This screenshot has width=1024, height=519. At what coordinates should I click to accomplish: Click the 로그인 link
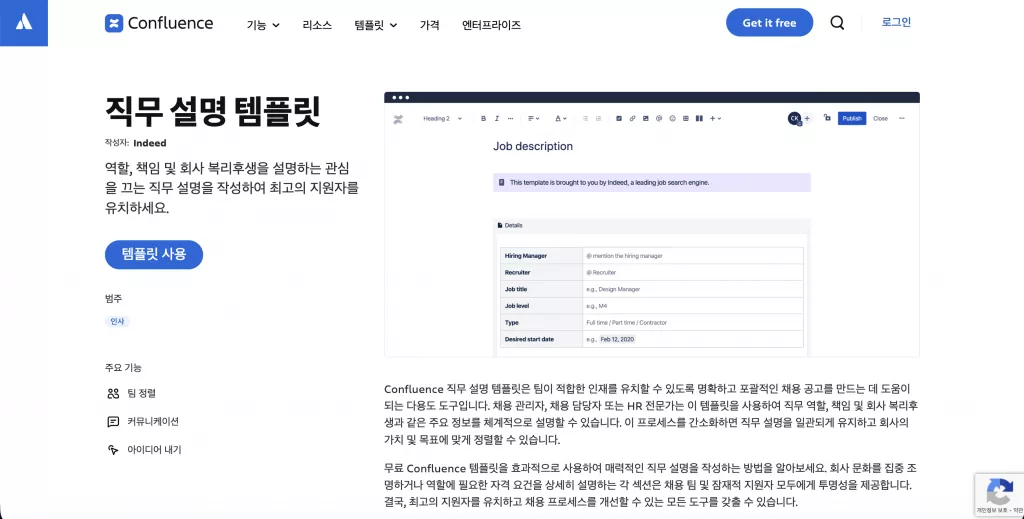click(896, 22)
